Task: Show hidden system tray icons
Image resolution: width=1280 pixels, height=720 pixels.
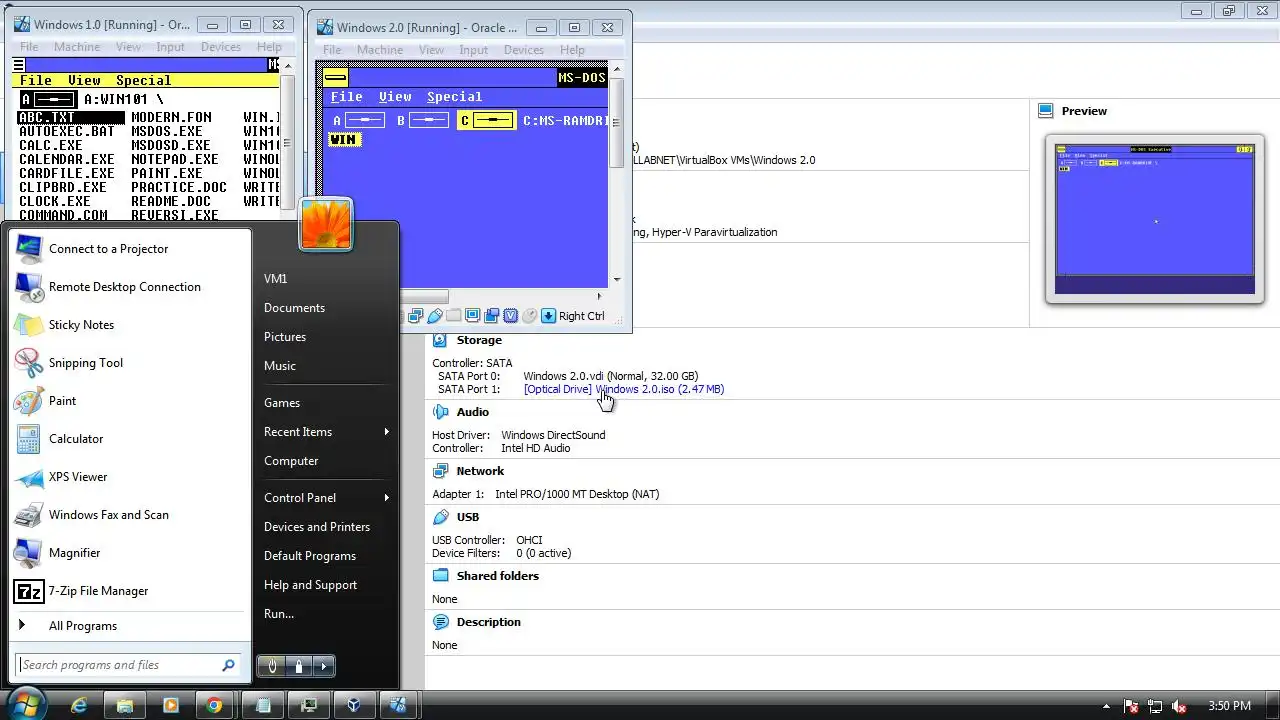Action: (1107, 706)
